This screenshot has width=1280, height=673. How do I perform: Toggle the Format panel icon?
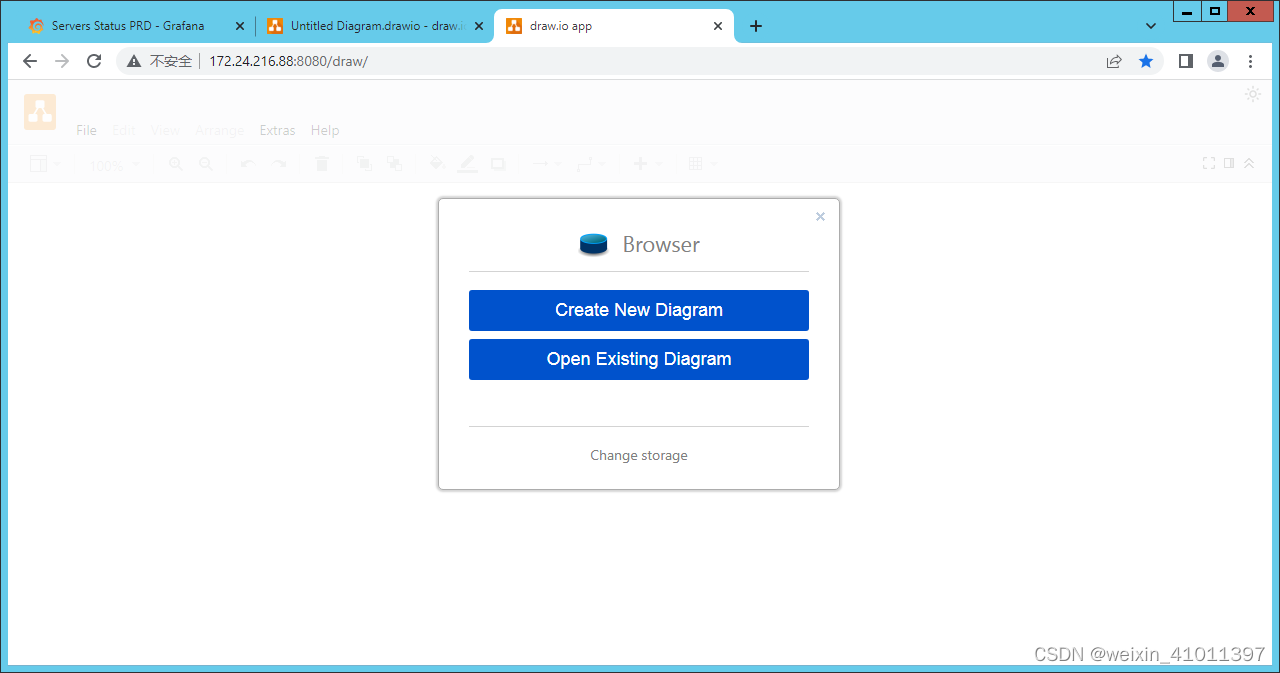click(x=1229, y=163)
